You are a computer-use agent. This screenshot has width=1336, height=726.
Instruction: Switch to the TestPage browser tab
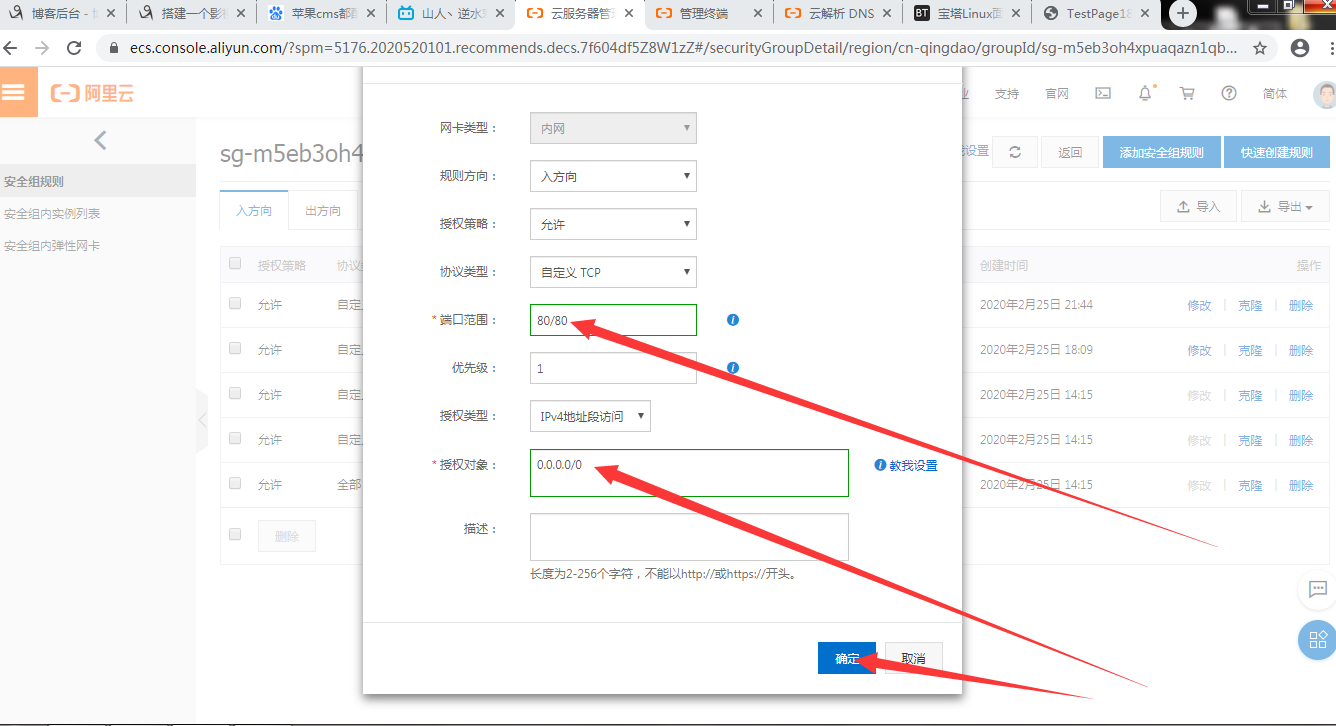pos(1097,14)
